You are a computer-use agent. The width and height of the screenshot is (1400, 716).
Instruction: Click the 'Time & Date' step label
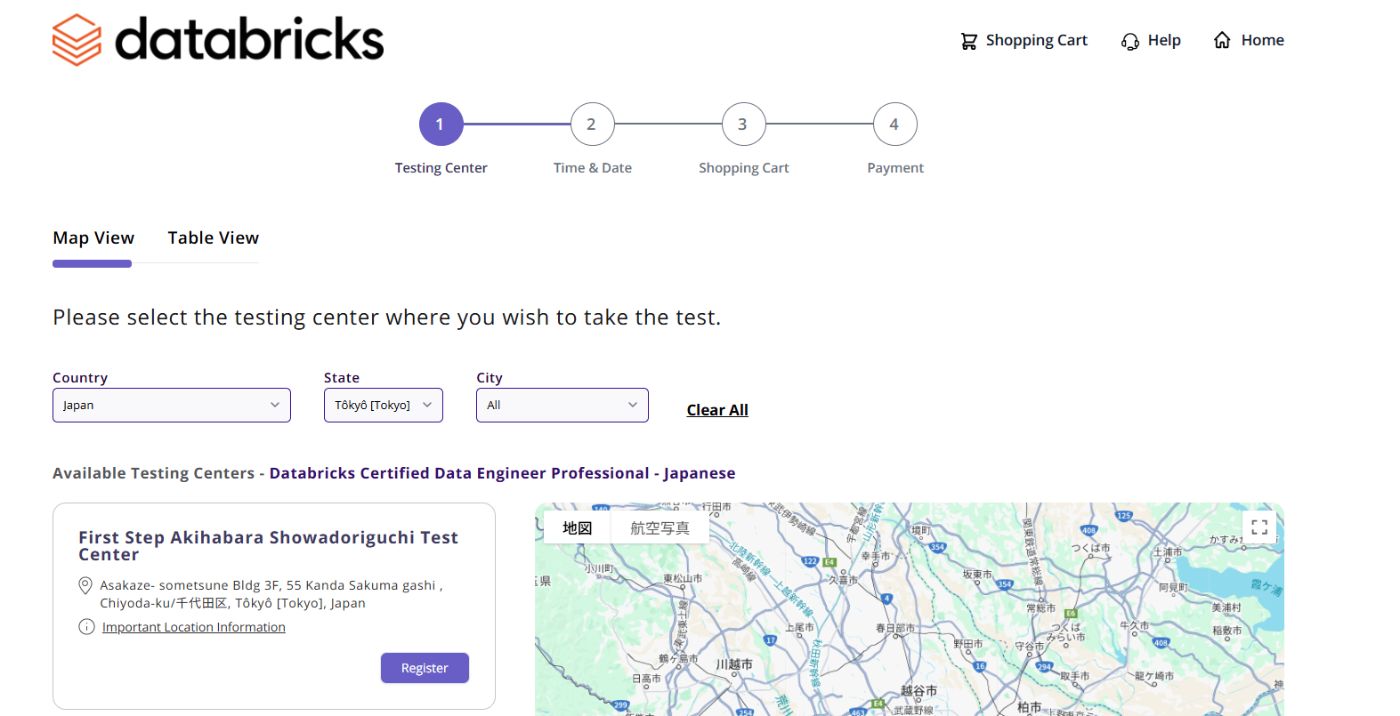(x=593, y=168)
